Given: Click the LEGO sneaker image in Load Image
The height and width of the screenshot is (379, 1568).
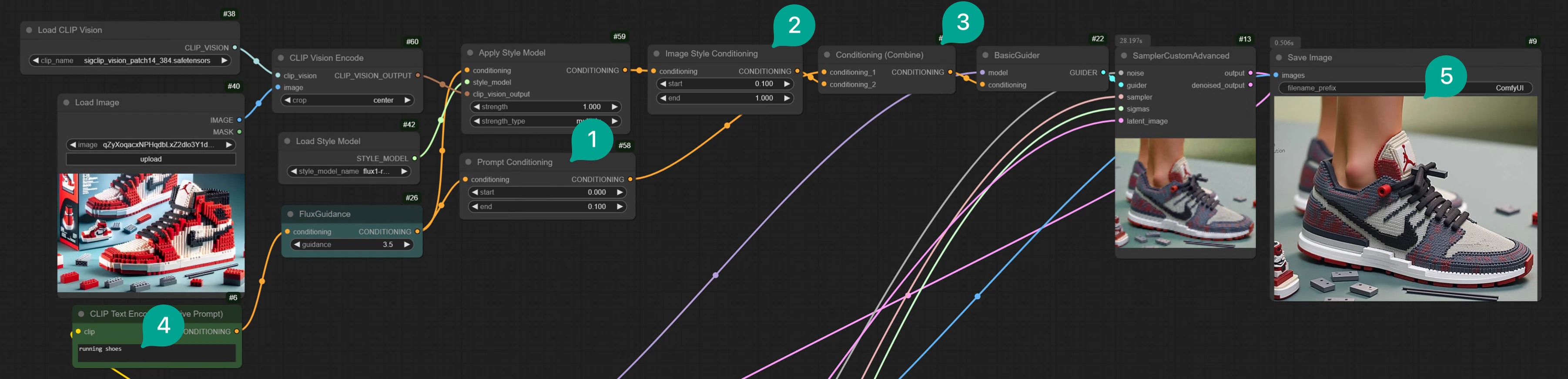Looking at the screenshot, I should 151,233.
